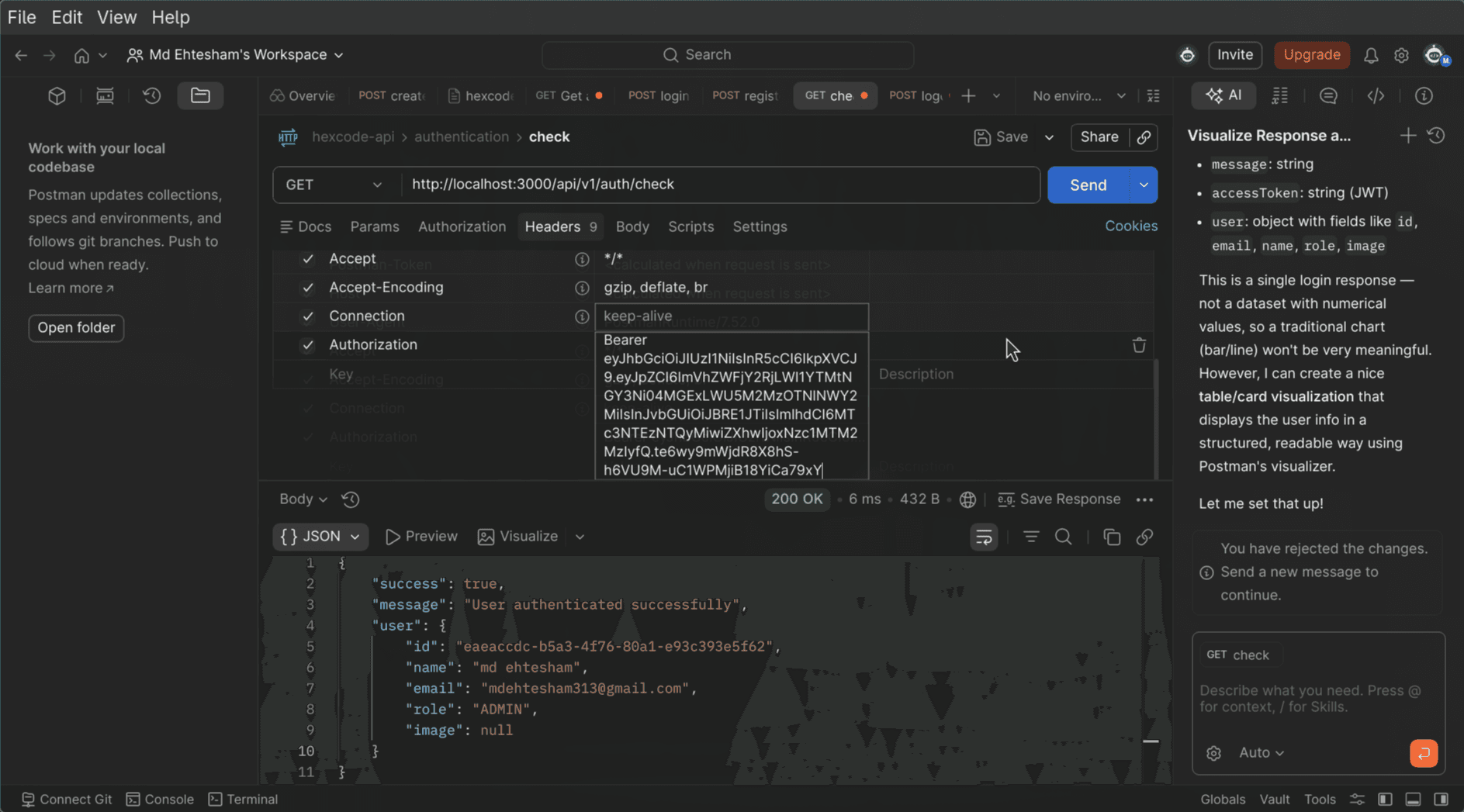Open the Console in status bar
Screen dimensions: 1464x812
160,799
